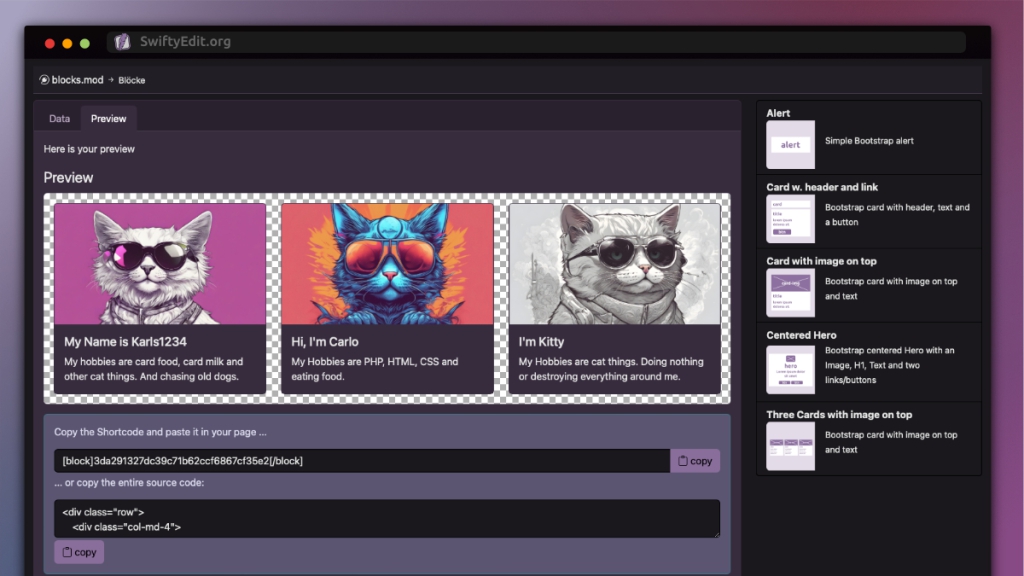Image resolution: width=1024 pixels, height=576 pixels.
Task: Click the 'Three Cards with image on top' thumbnail
Action: (790, 446)
